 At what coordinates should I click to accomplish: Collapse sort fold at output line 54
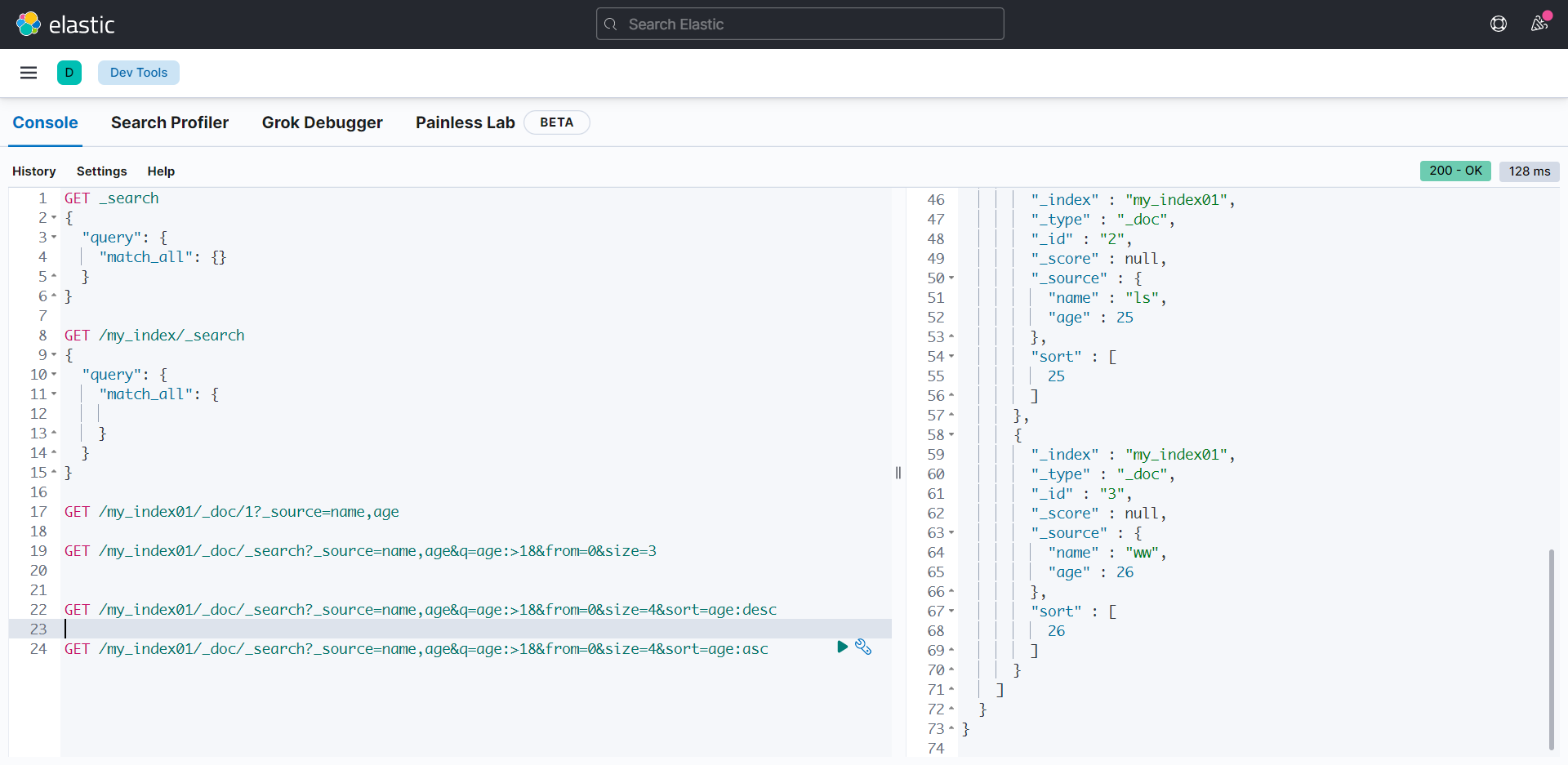951,357
